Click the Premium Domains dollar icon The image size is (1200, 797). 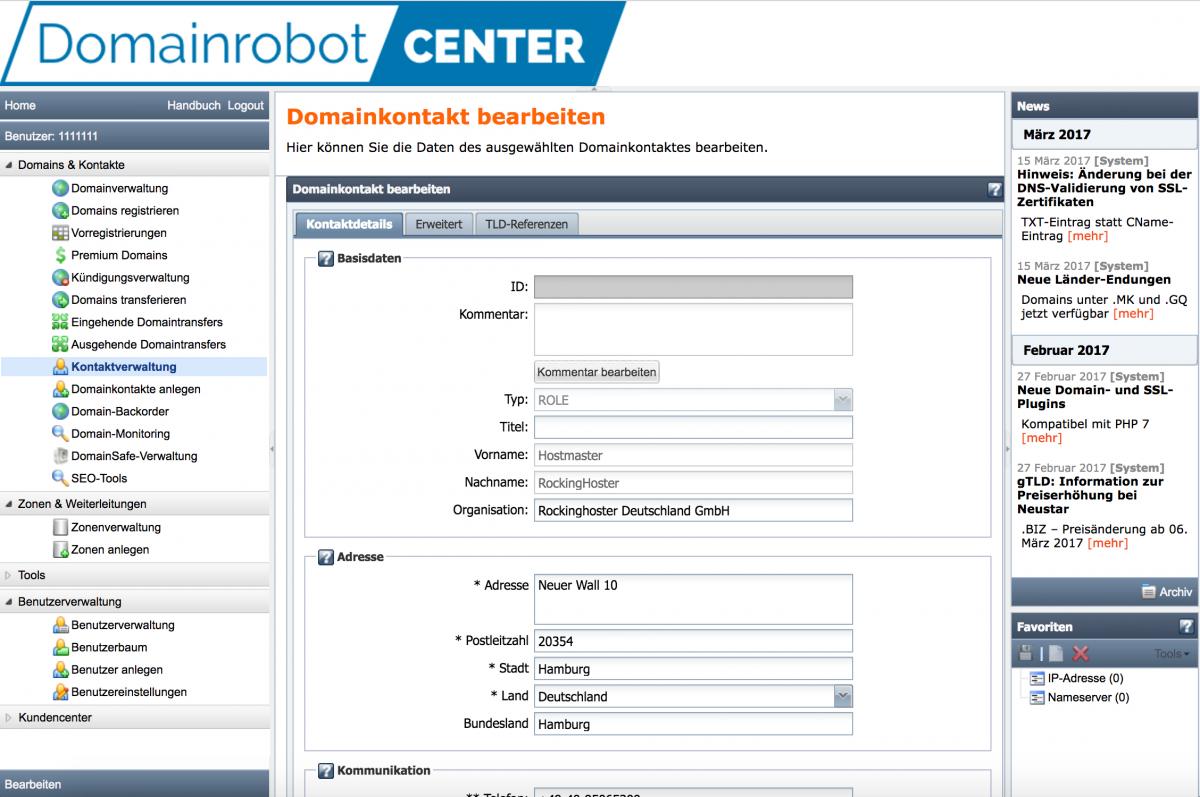click(60, 255)
